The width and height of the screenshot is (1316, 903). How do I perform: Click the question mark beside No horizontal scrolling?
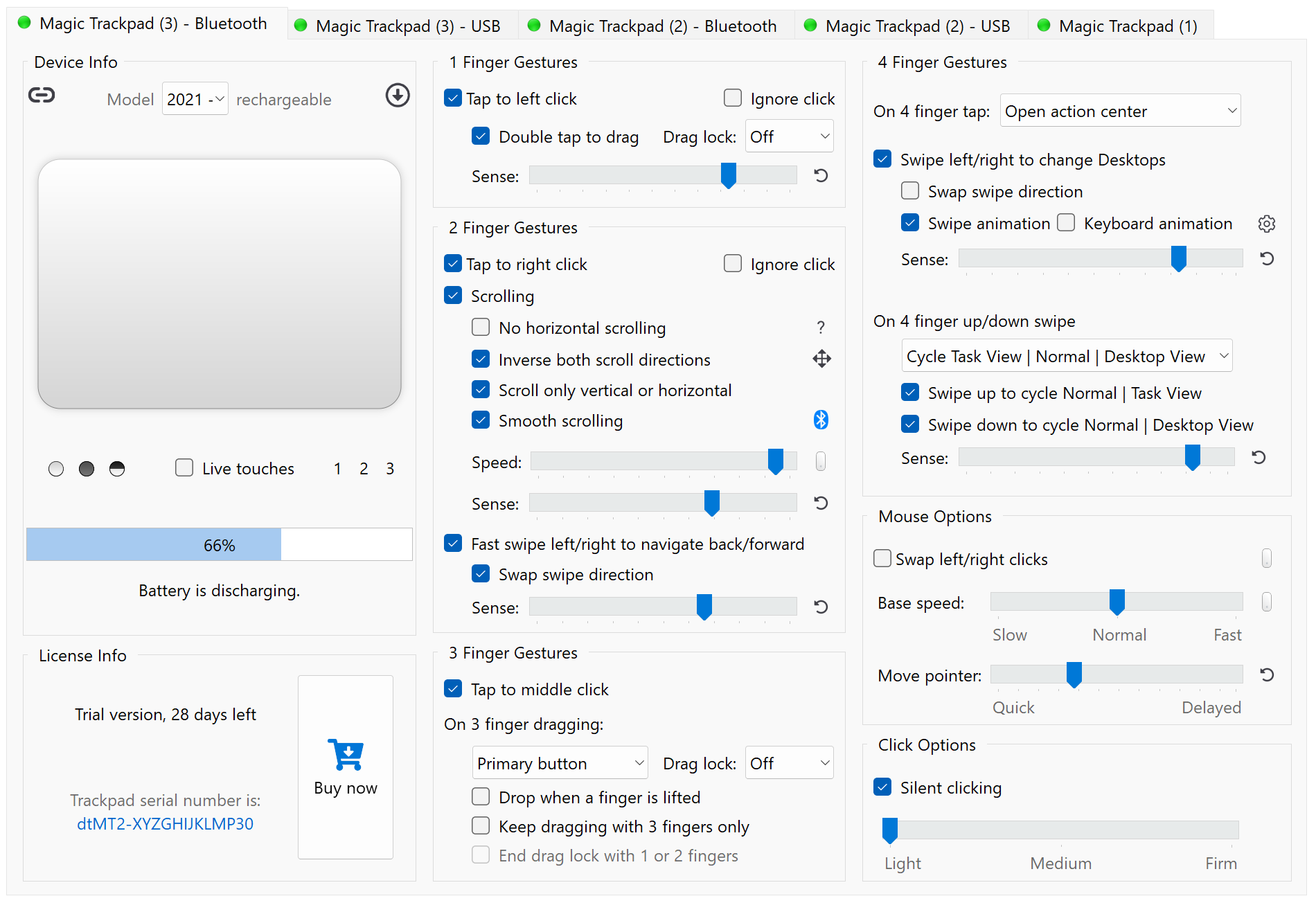[821, 327]
